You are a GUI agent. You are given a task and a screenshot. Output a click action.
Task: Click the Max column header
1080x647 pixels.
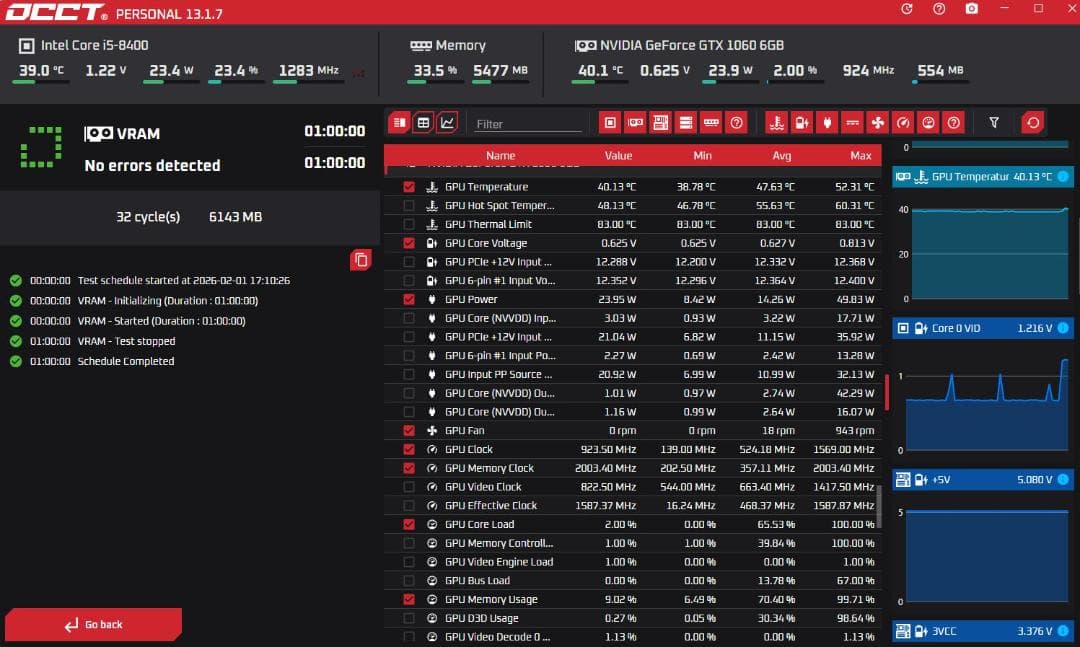point(860,156)
